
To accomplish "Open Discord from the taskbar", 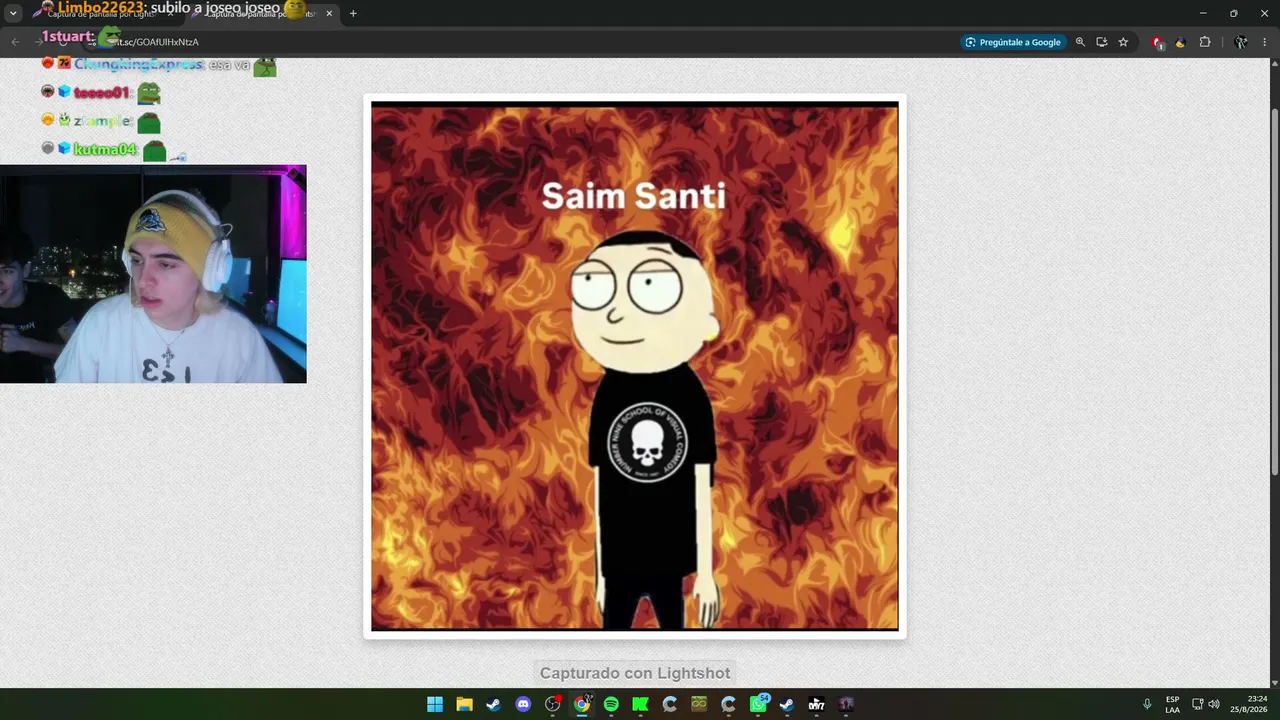I will click(x=523, y=704).
